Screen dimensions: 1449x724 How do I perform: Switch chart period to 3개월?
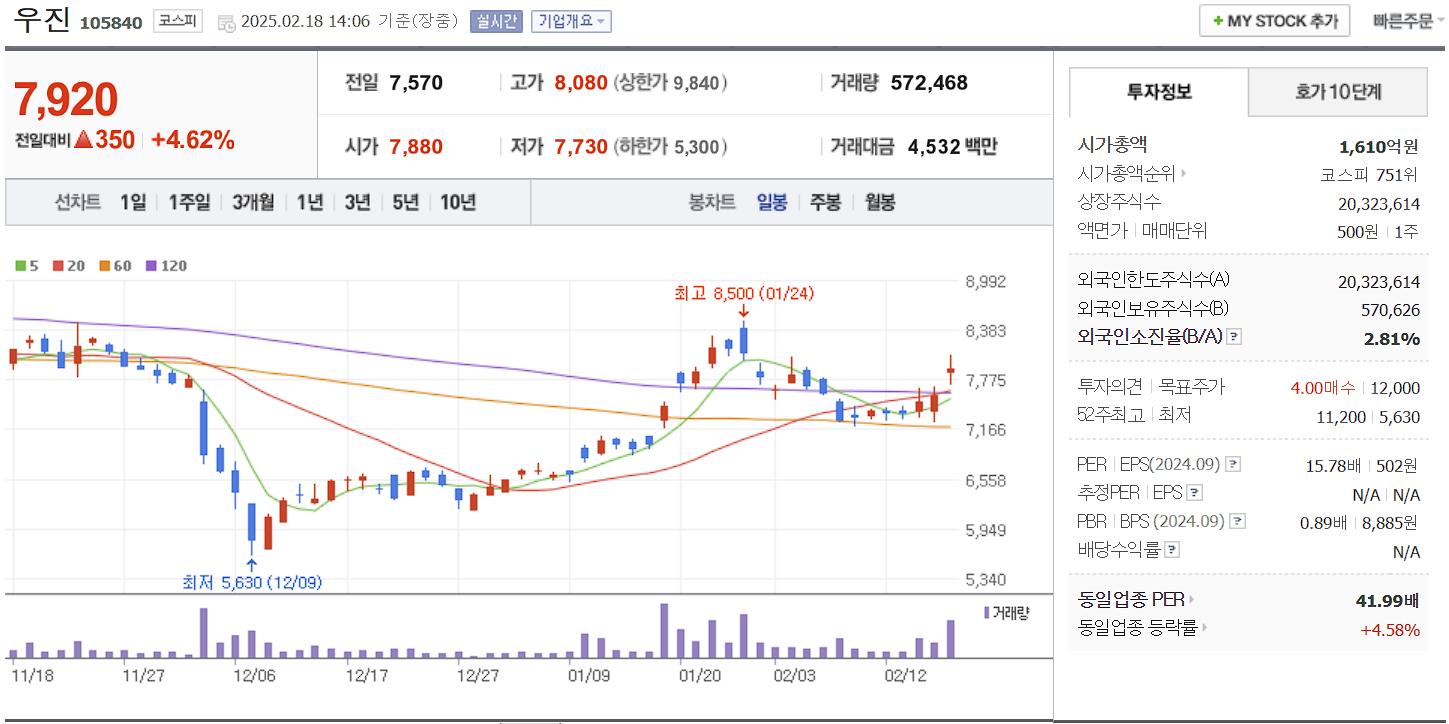tap(251, 201)
